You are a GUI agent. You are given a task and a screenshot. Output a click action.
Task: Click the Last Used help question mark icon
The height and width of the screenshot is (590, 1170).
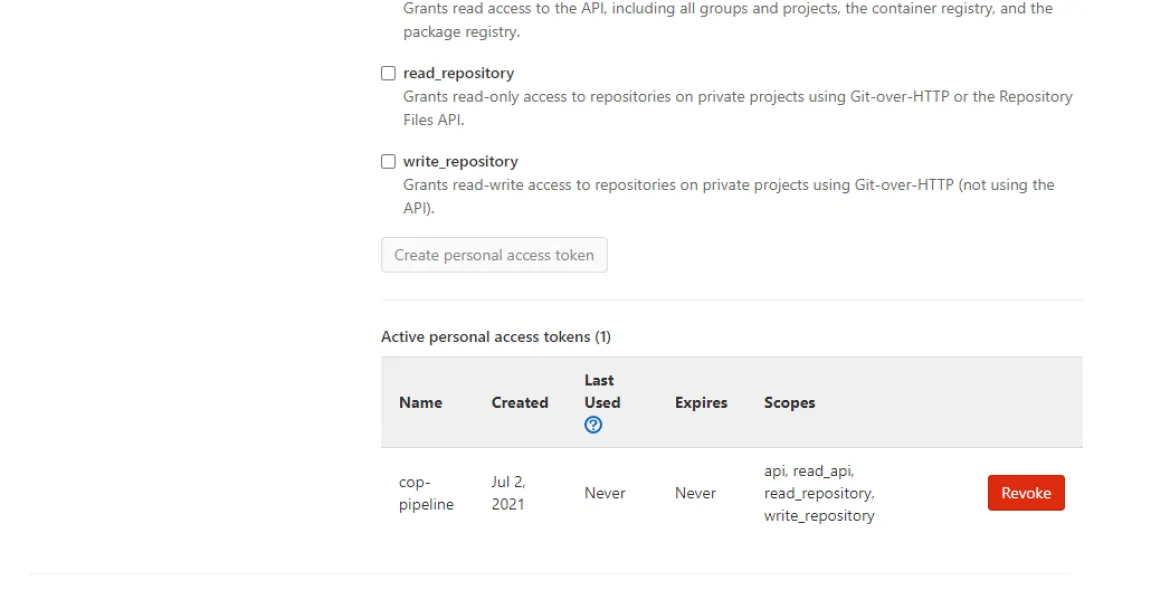point(593,424)
